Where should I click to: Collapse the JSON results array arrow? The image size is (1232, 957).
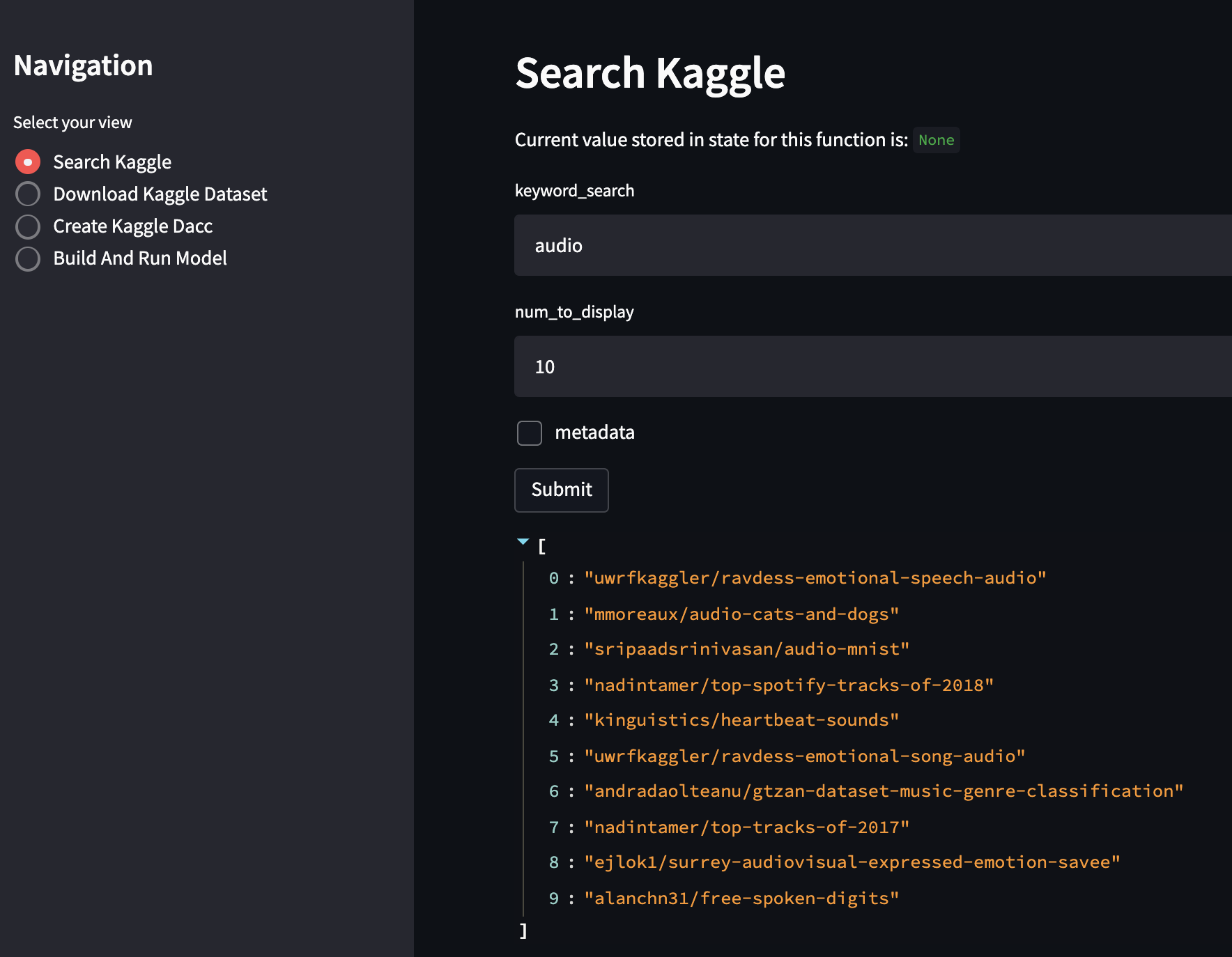523,542
